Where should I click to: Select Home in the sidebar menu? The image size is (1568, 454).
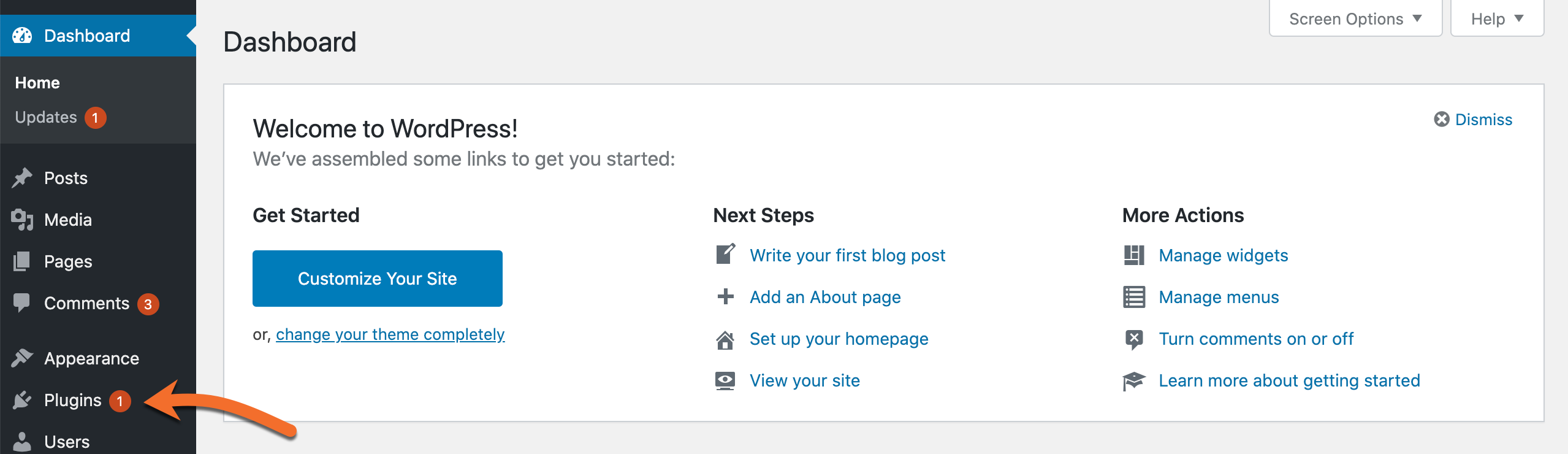pyautogui.click(x=37, y=82)
